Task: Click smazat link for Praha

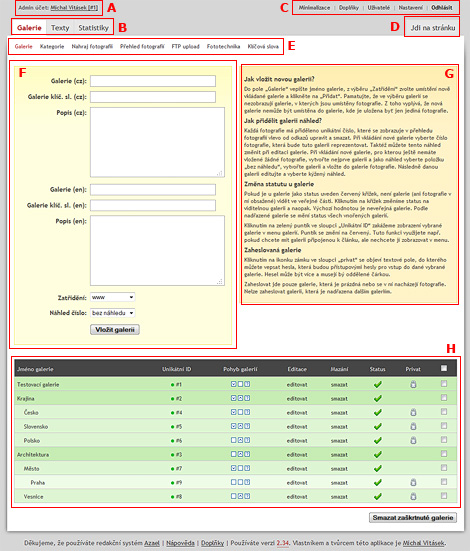Action: click(x=339, y=483)
